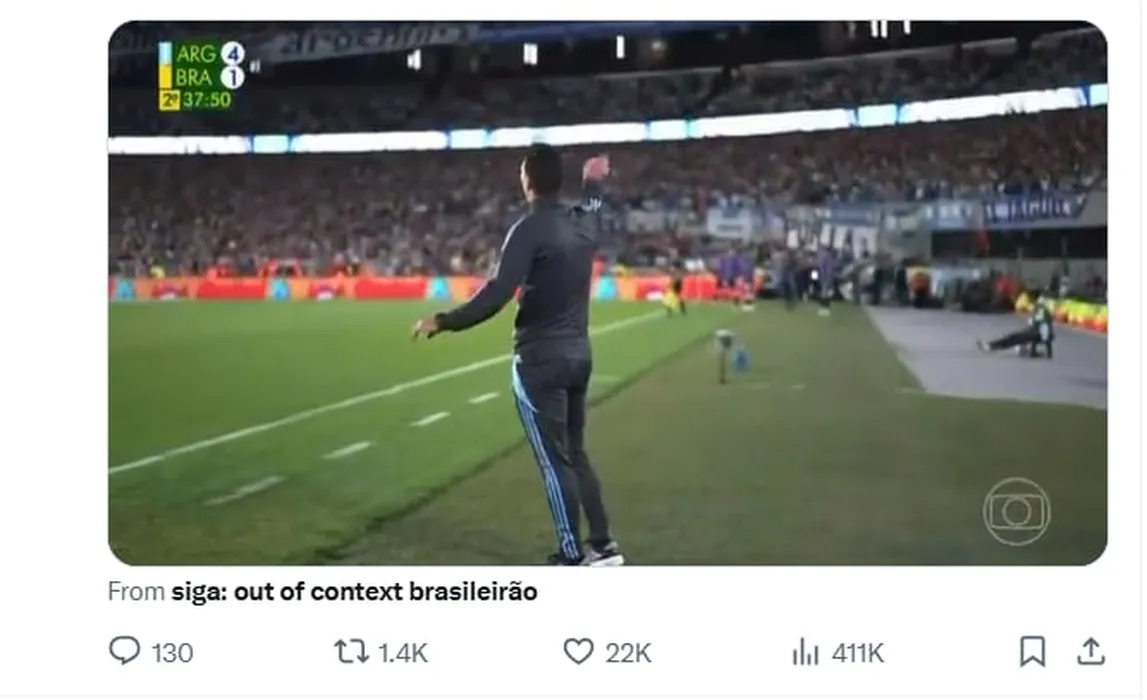Click the word From before the source name
Viewport: 1147px width, 700px height.
tap(136, 591)
